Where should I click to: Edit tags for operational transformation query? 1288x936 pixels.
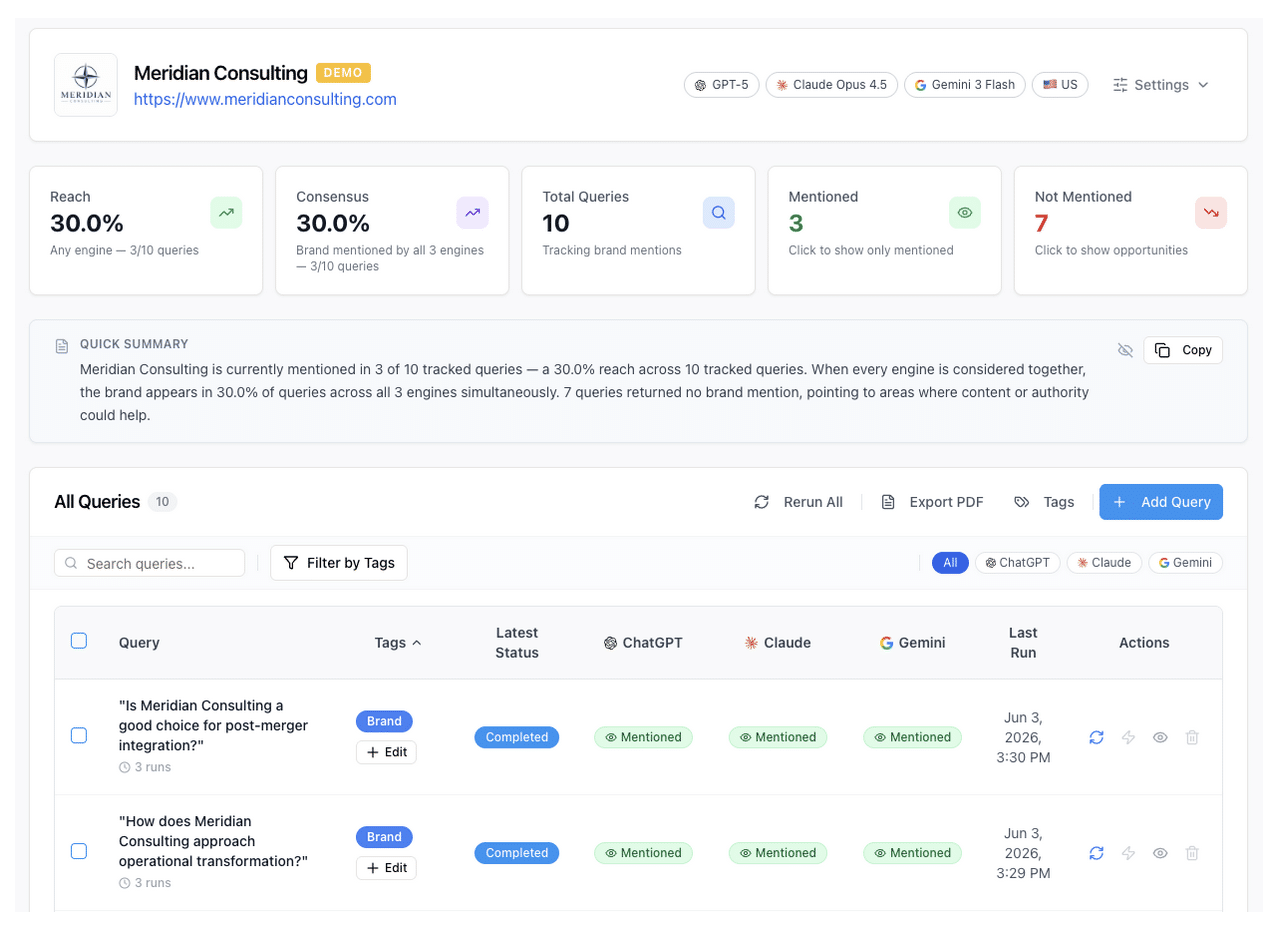386,868
